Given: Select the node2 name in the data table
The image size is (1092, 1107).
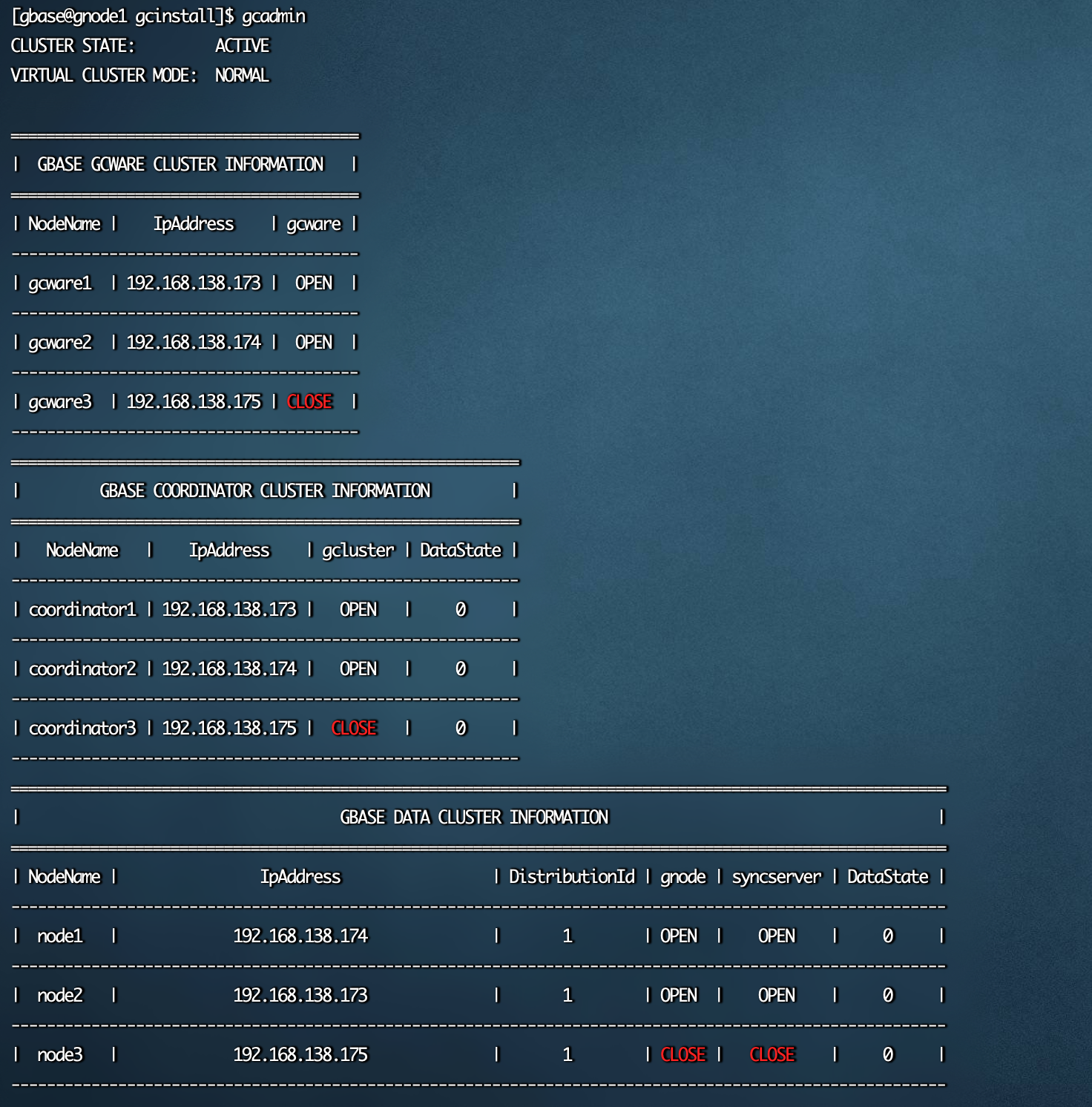Looking at the screenshot, I should (60, 996).
